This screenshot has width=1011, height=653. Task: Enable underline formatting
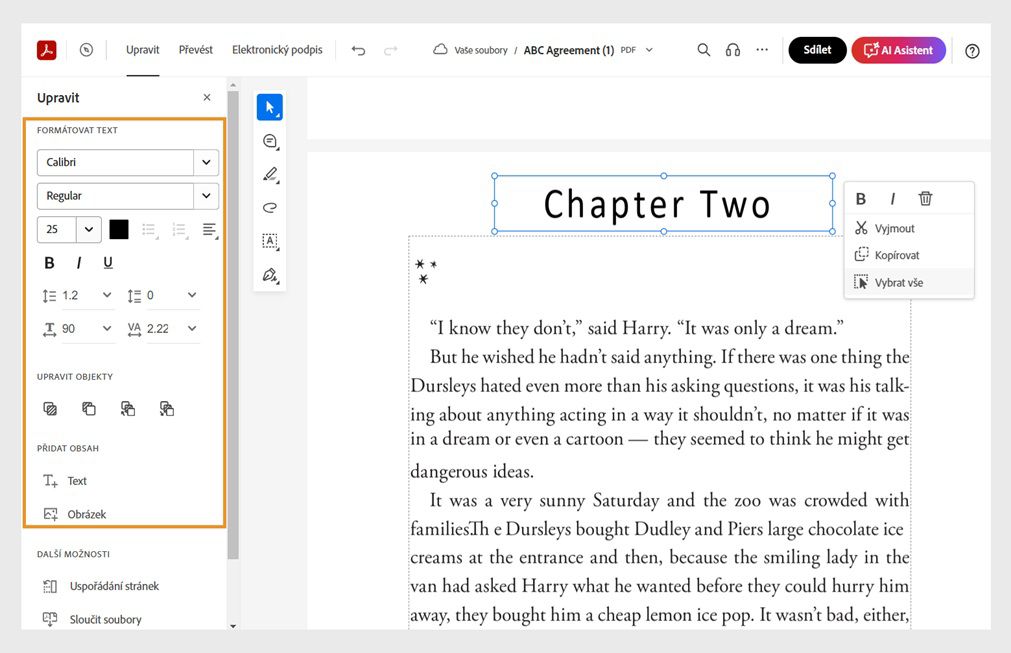108,262
